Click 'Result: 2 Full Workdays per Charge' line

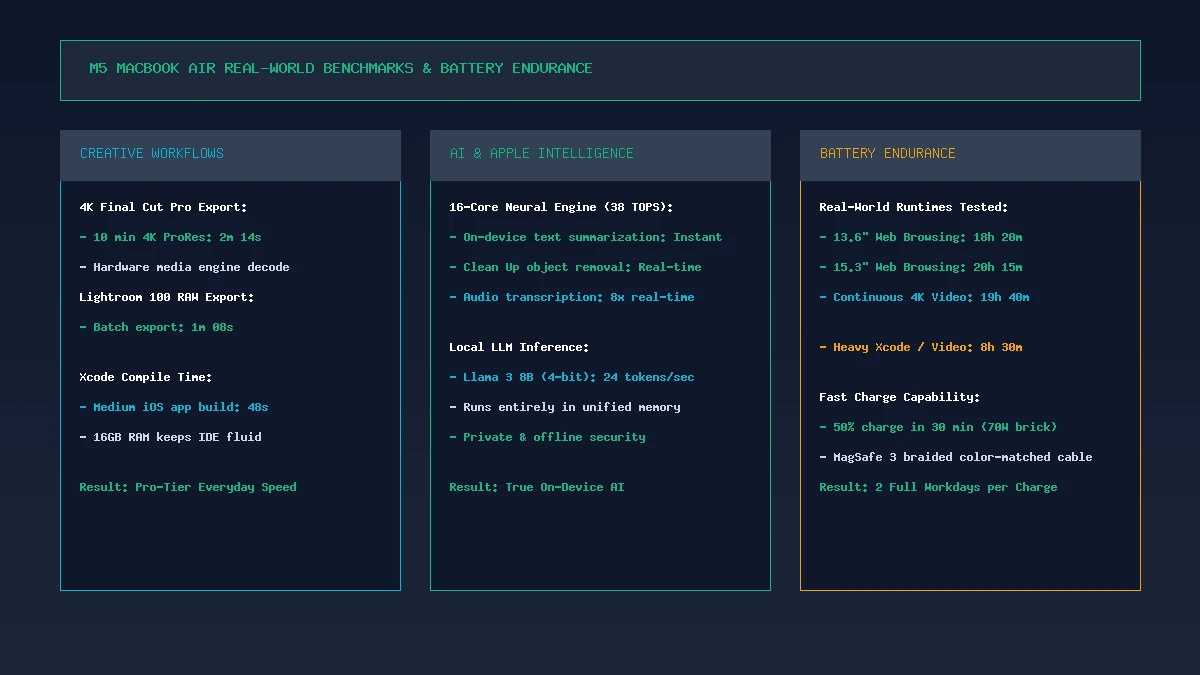938,487
